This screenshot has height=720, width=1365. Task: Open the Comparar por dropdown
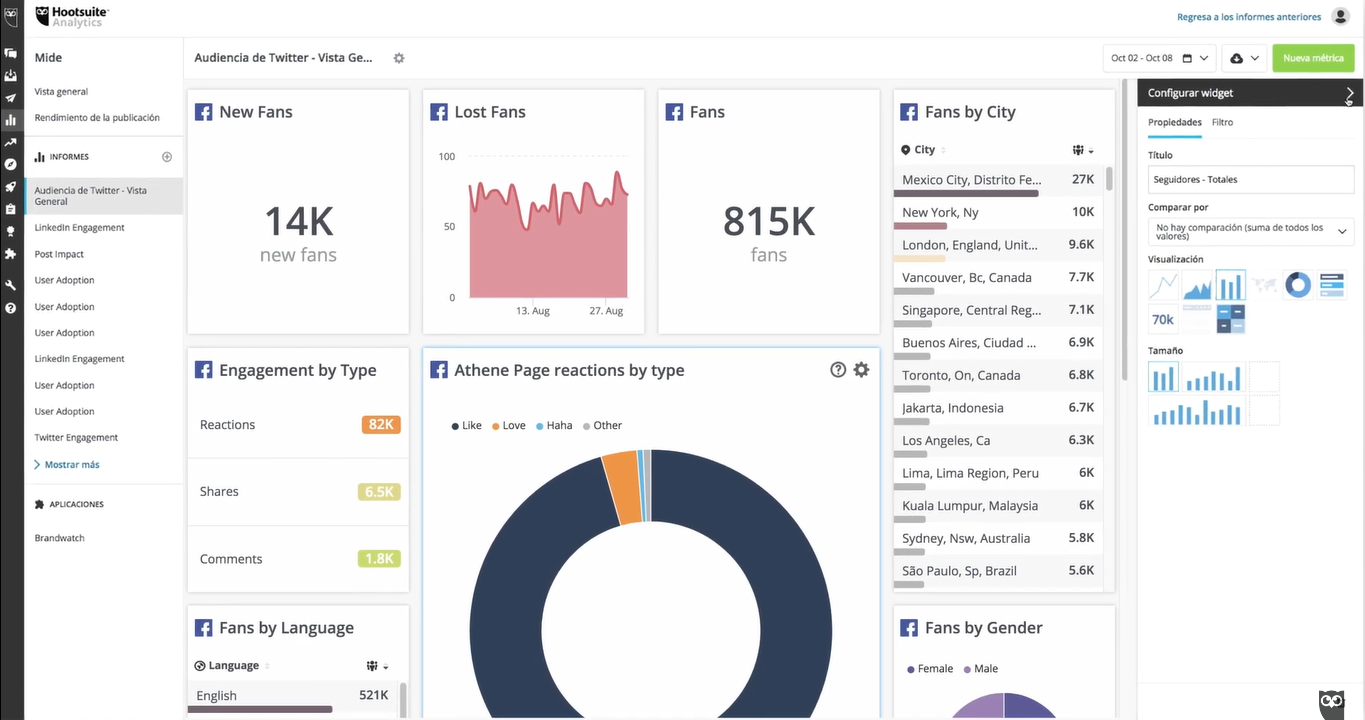tap(1250, 231)
